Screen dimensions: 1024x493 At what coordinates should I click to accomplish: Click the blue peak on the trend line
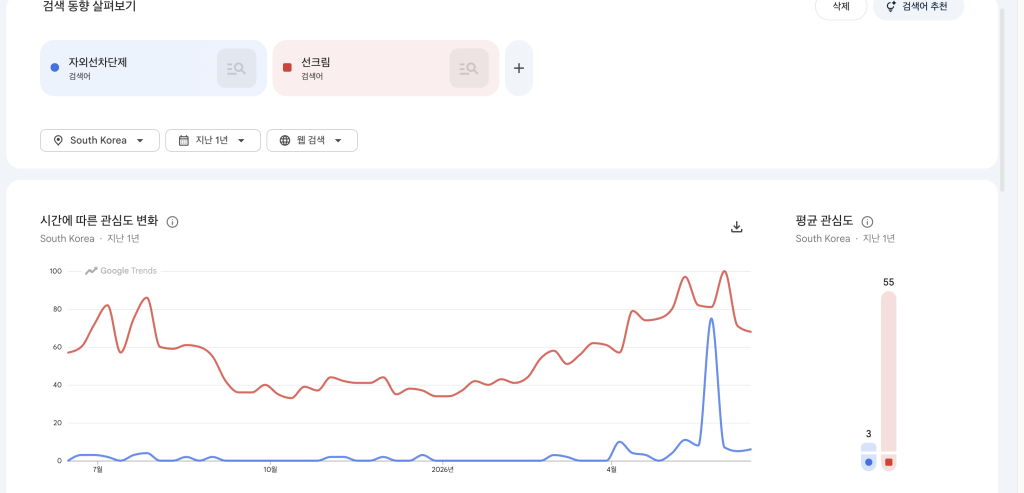pyautogui.click(x=711, y=319)
